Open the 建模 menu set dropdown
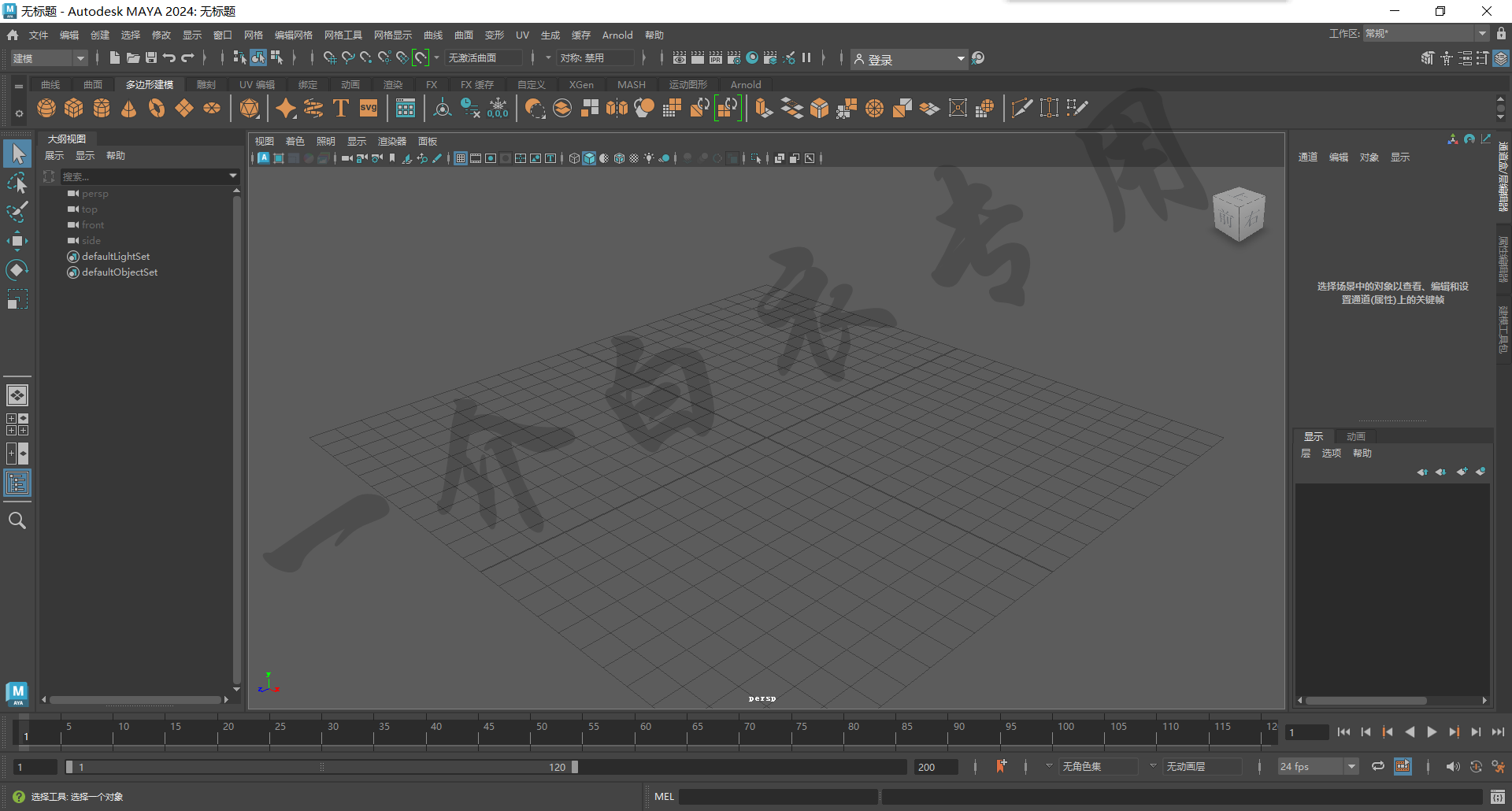Screen dimensions: 1512x811 (49, 58)
